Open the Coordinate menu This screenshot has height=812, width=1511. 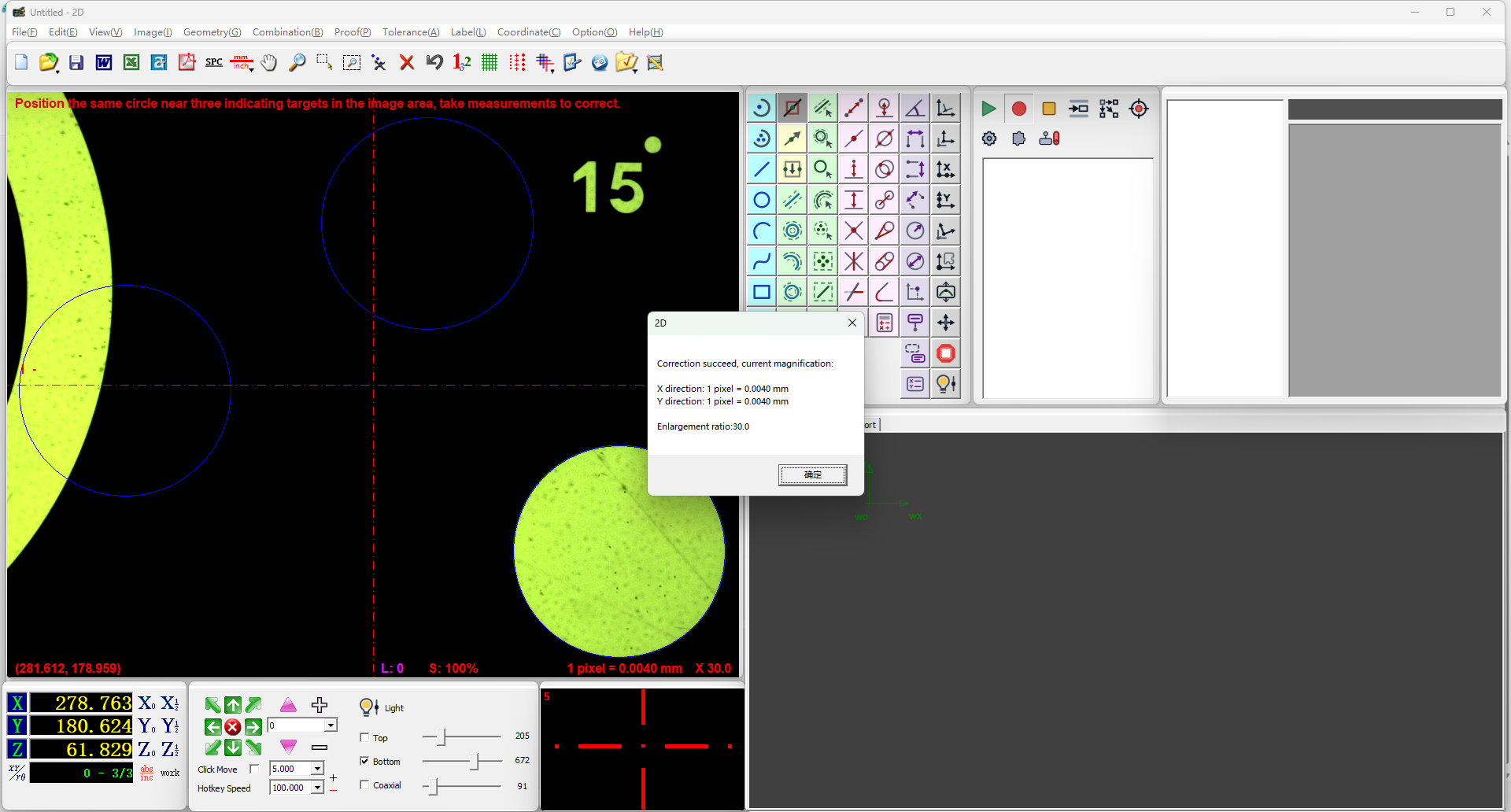pyautogui.click(x=529, y=32)
